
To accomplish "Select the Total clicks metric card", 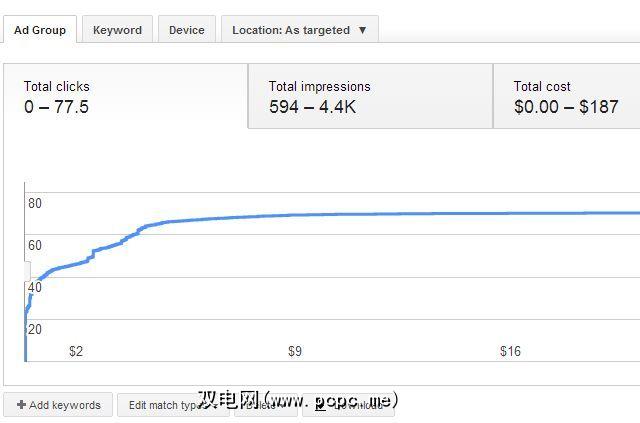I will 125,96.
